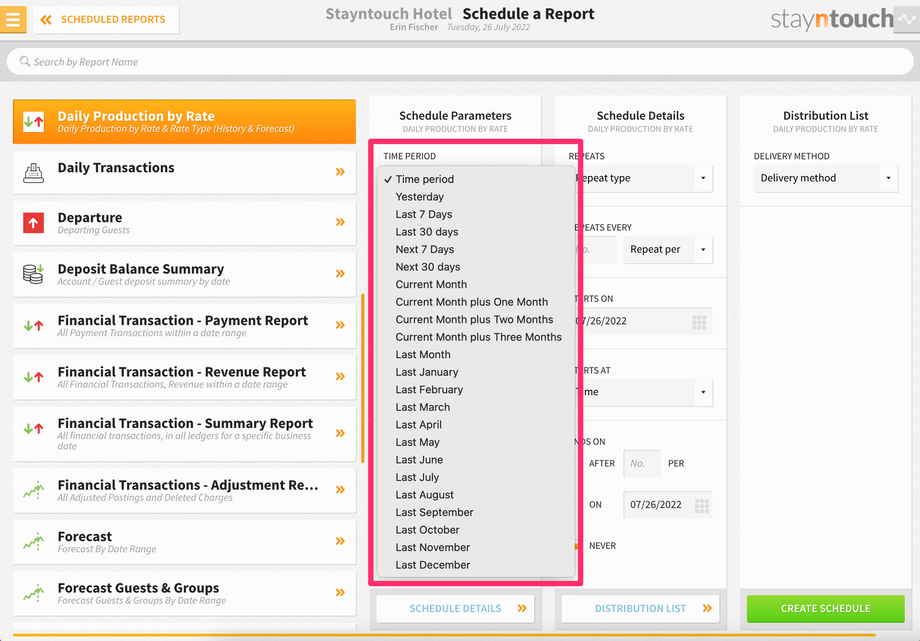
Task: Open Revenue Report chevron arrow
Action: point(340,376)
